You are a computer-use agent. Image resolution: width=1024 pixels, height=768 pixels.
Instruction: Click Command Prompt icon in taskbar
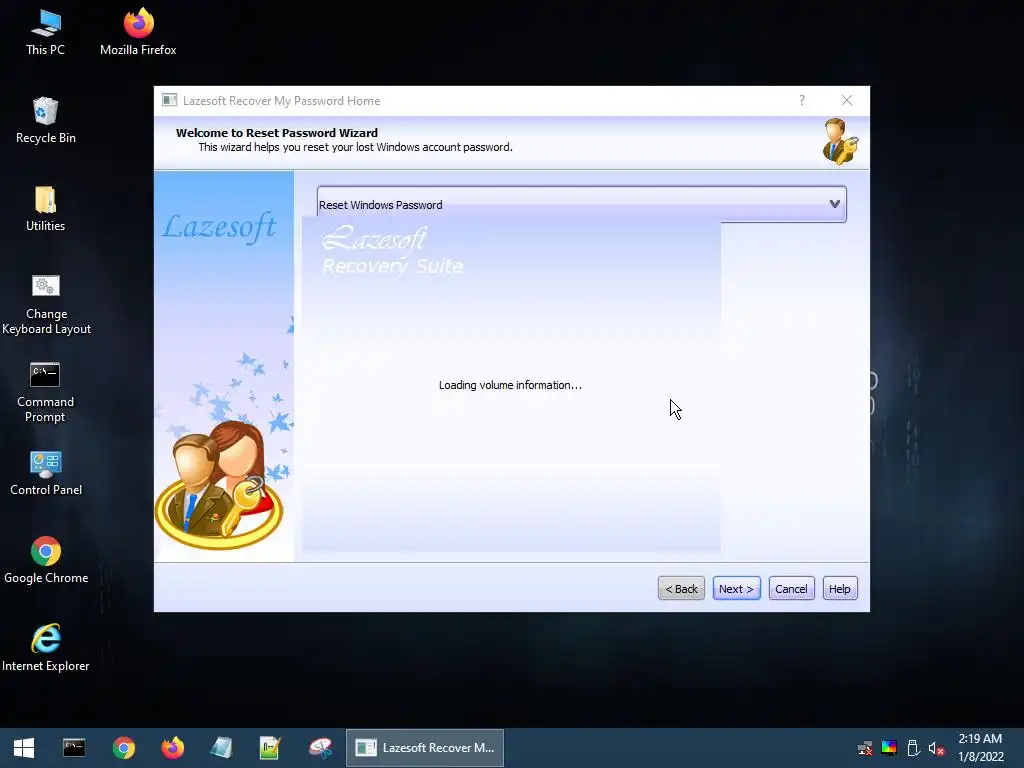click(74, 748)
